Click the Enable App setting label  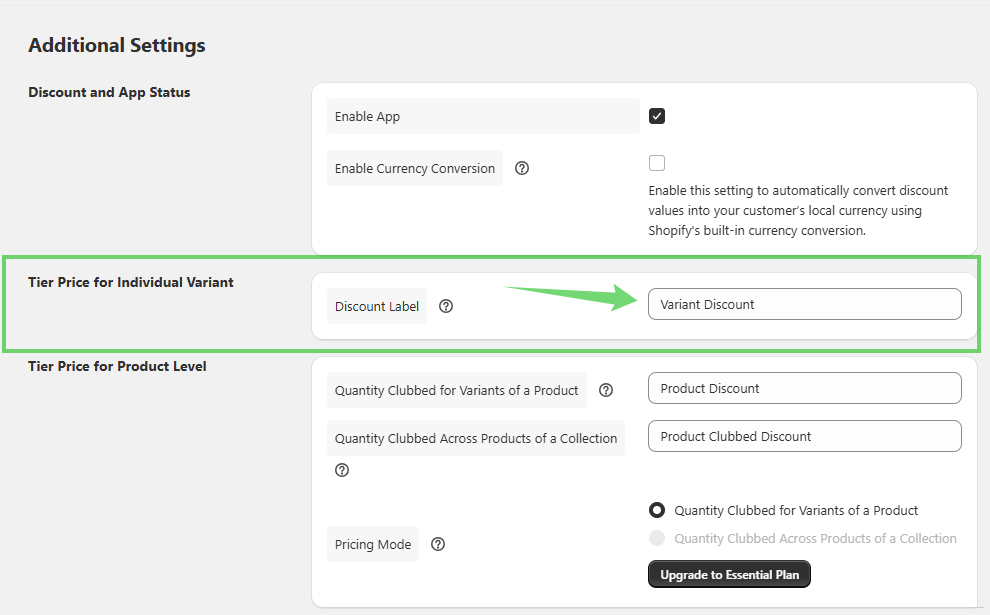[x=367, y=116]
